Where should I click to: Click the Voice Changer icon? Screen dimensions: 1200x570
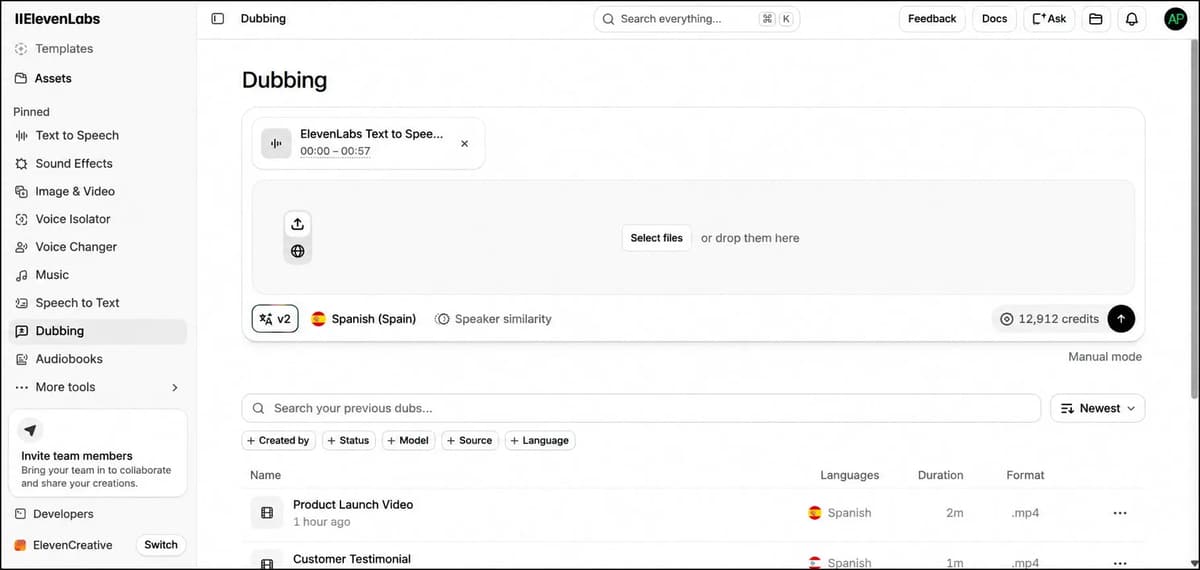(22, 247)
